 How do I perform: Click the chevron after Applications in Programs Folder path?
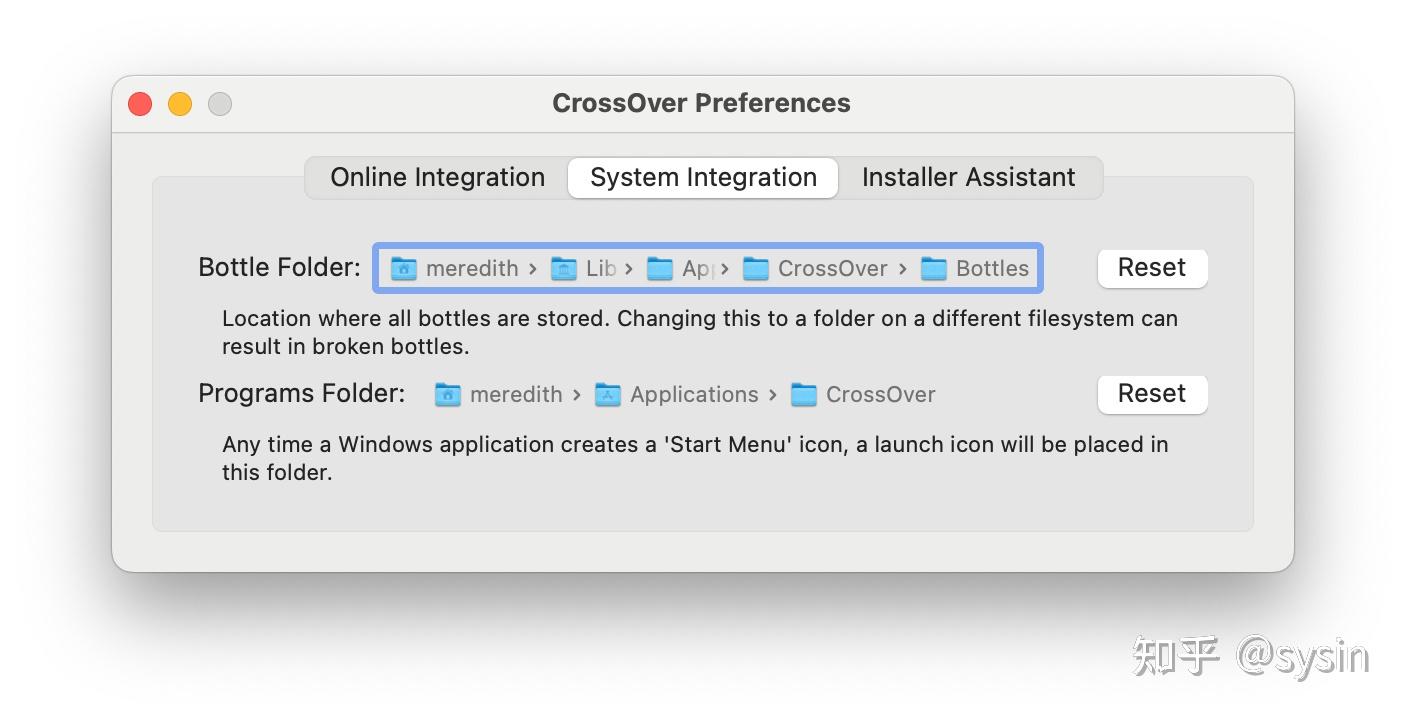click(772, 394)
